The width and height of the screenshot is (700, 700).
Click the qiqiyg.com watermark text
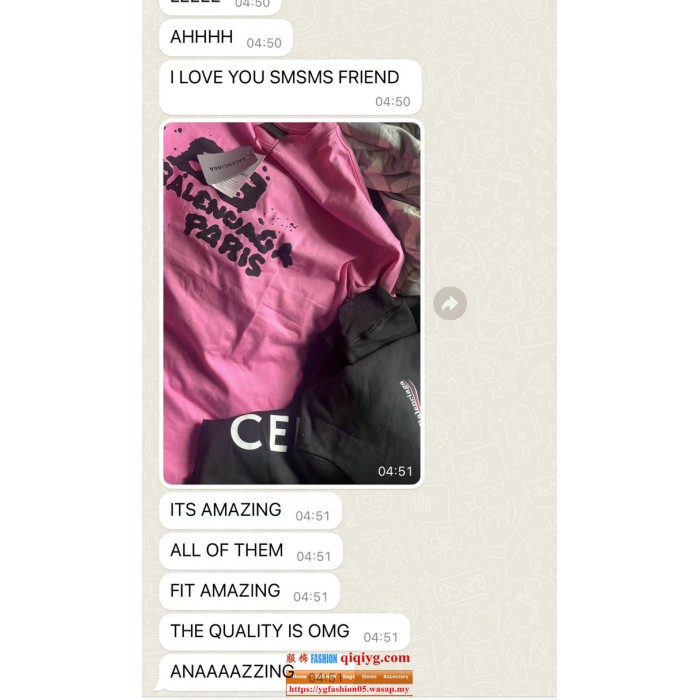click(x=375, y=658)
